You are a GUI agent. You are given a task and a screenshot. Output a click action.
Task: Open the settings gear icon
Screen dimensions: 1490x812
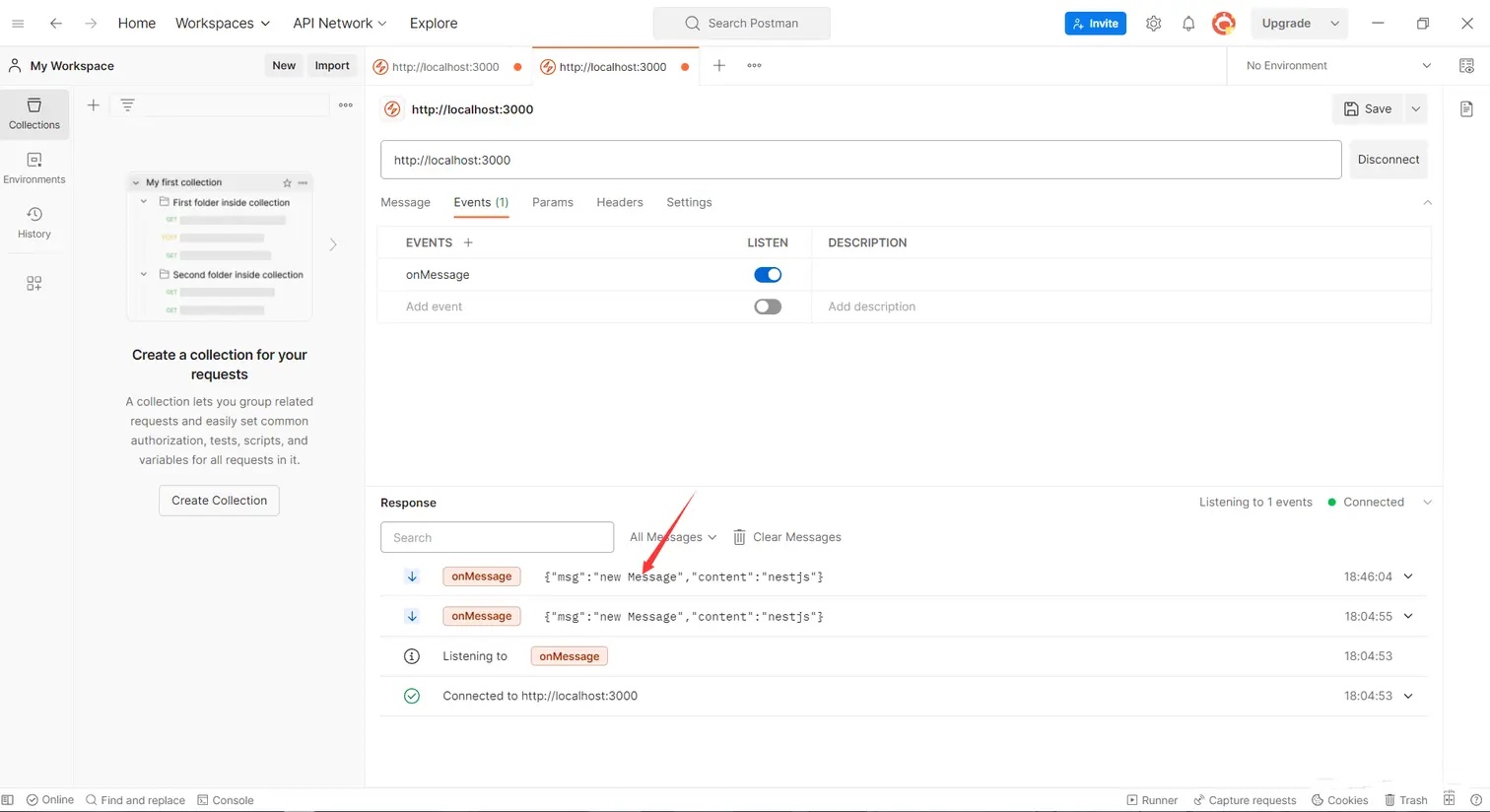[1153, 24]
